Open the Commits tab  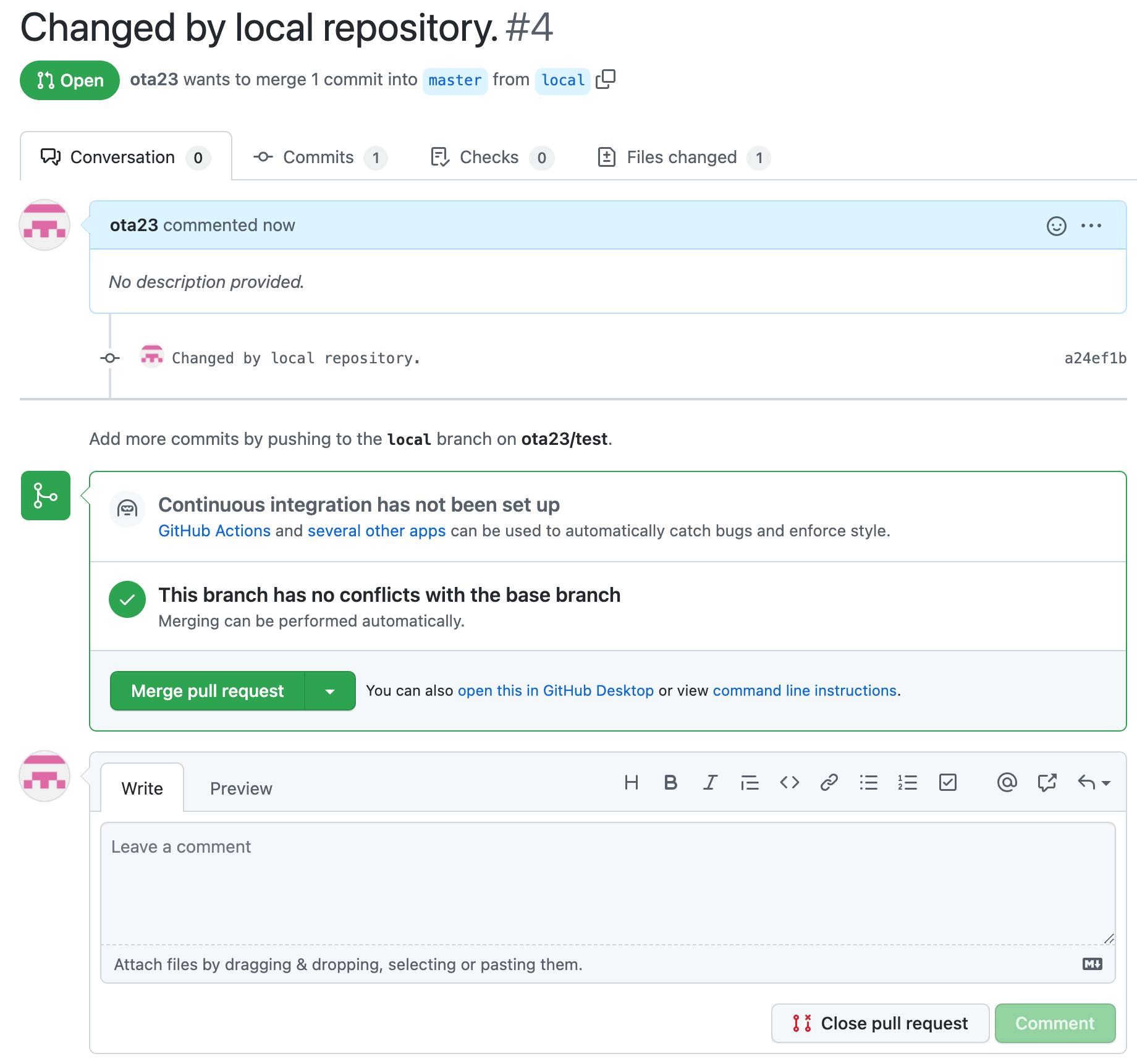click(x=319, y=158)
